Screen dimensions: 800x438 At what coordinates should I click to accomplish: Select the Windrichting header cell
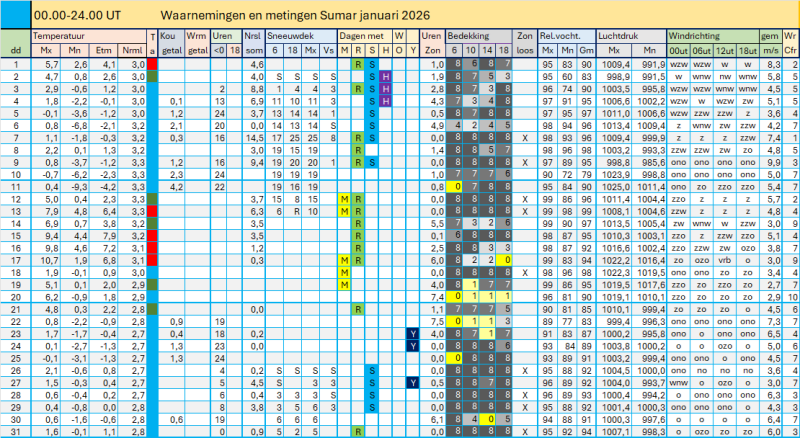point(713,36)
